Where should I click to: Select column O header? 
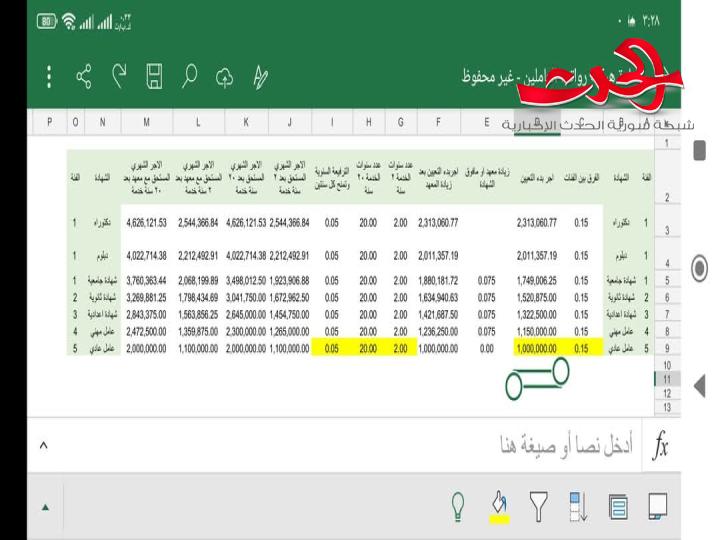75,122
